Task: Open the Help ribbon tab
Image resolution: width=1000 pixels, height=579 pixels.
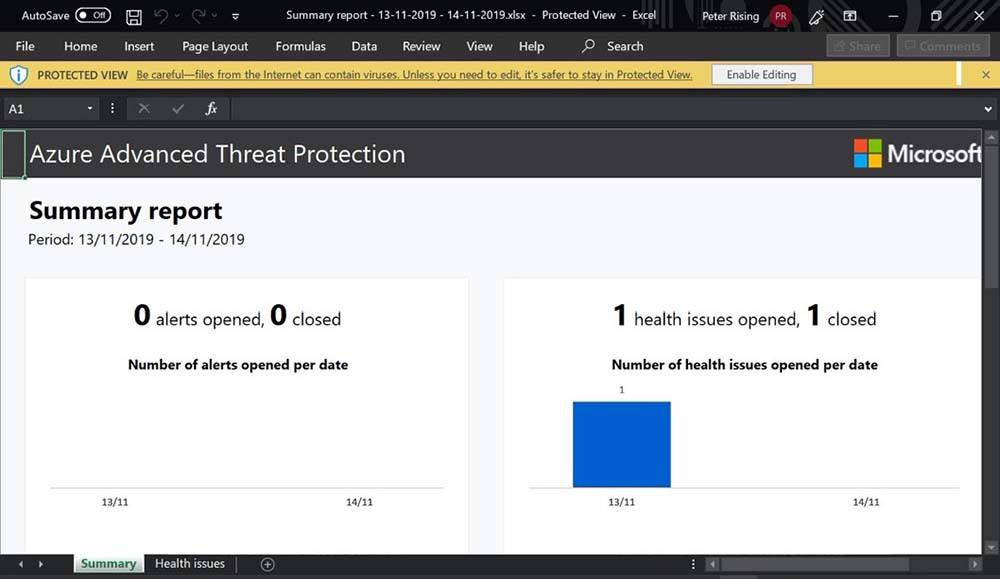Action: [x=531, y=46]
